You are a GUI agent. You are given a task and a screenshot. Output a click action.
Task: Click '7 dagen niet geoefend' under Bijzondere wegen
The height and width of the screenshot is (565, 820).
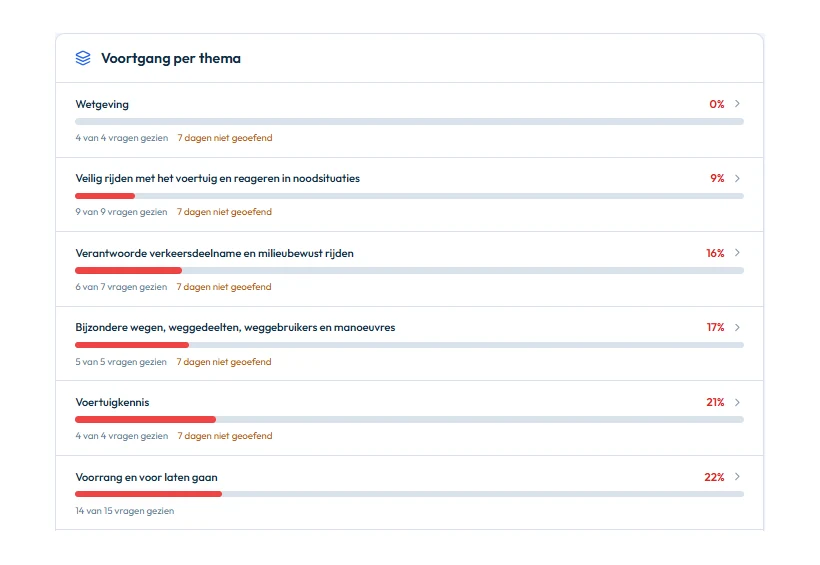coord(224,361)
